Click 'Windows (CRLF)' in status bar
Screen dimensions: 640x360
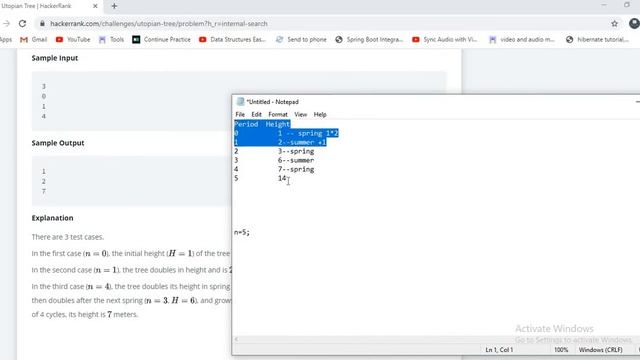pos(600,350)
